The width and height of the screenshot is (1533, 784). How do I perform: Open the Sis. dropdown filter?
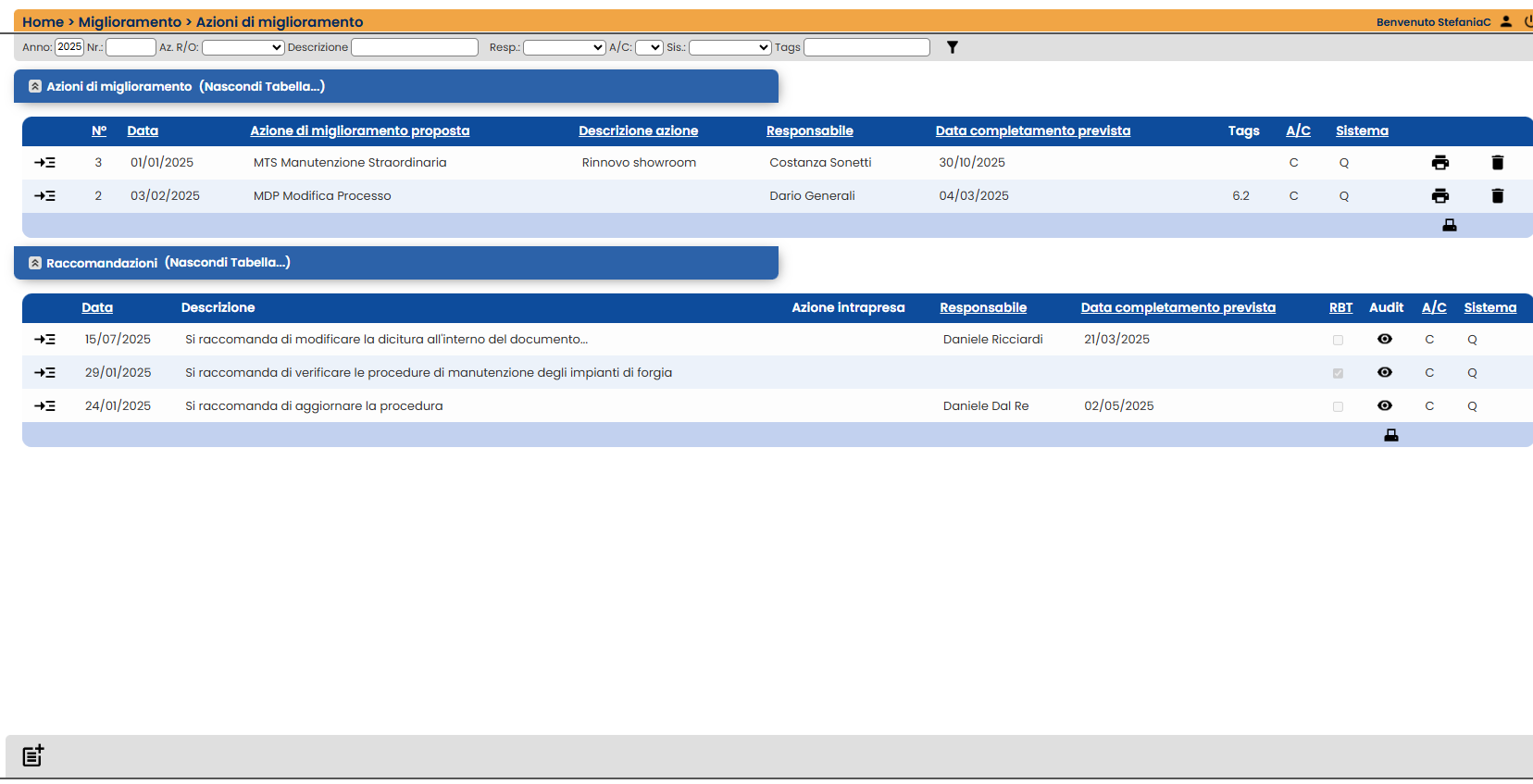[x=730, y=47]
